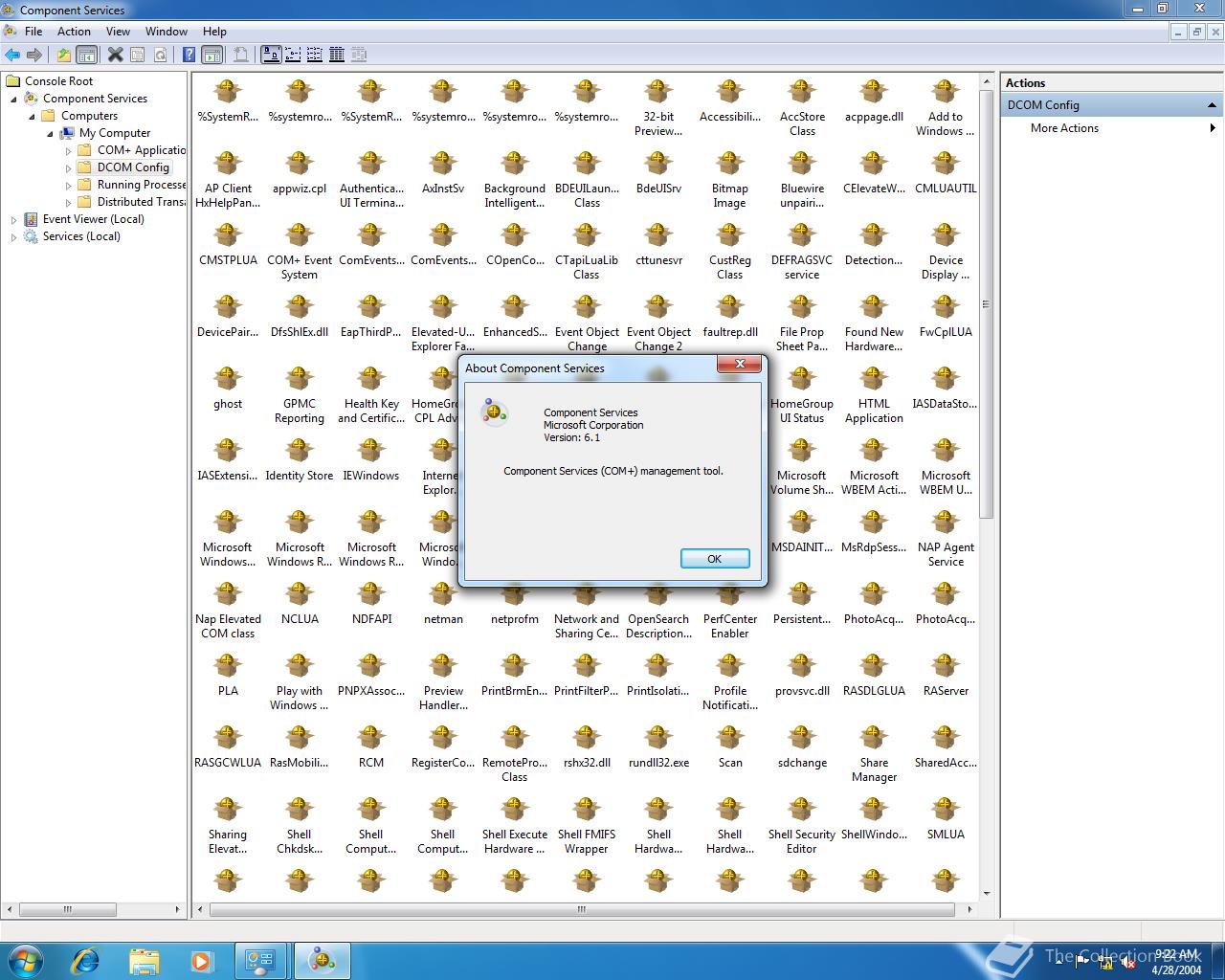Click the blue Help question-mark icon

pos(189,55)
